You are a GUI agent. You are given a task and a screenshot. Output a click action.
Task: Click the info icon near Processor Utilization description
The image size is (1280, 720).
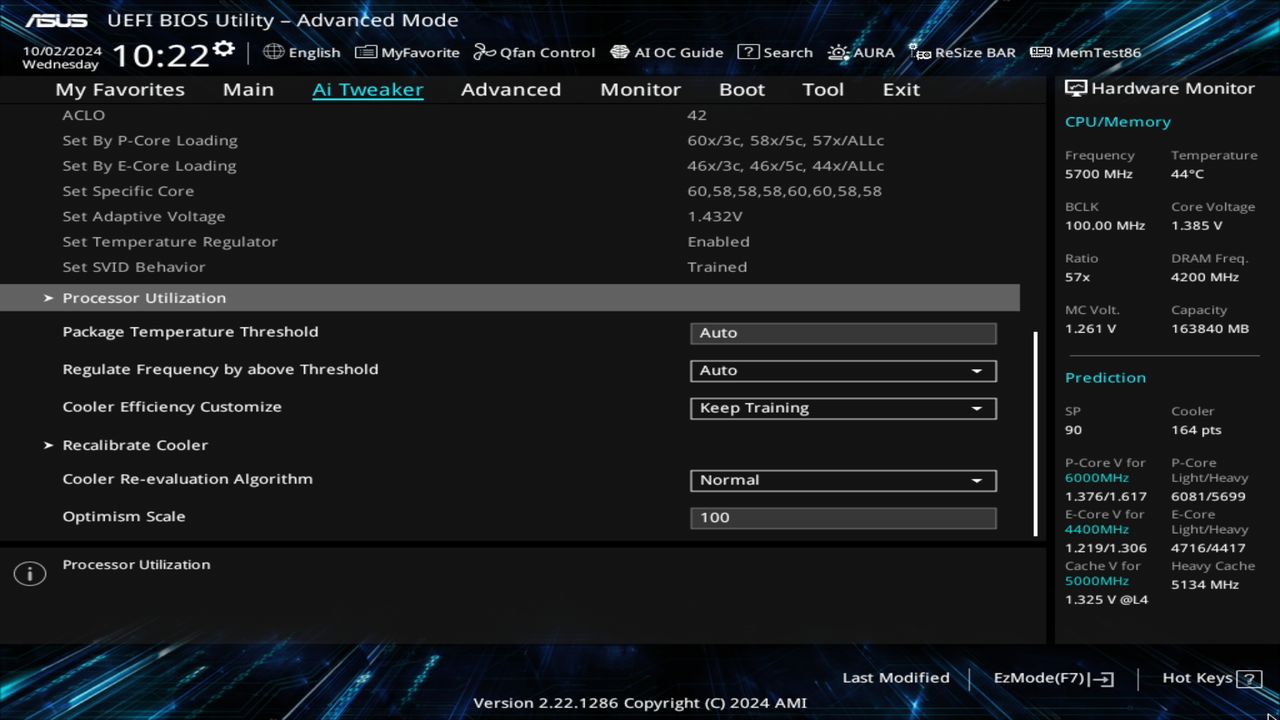click(x=29, y=573)
